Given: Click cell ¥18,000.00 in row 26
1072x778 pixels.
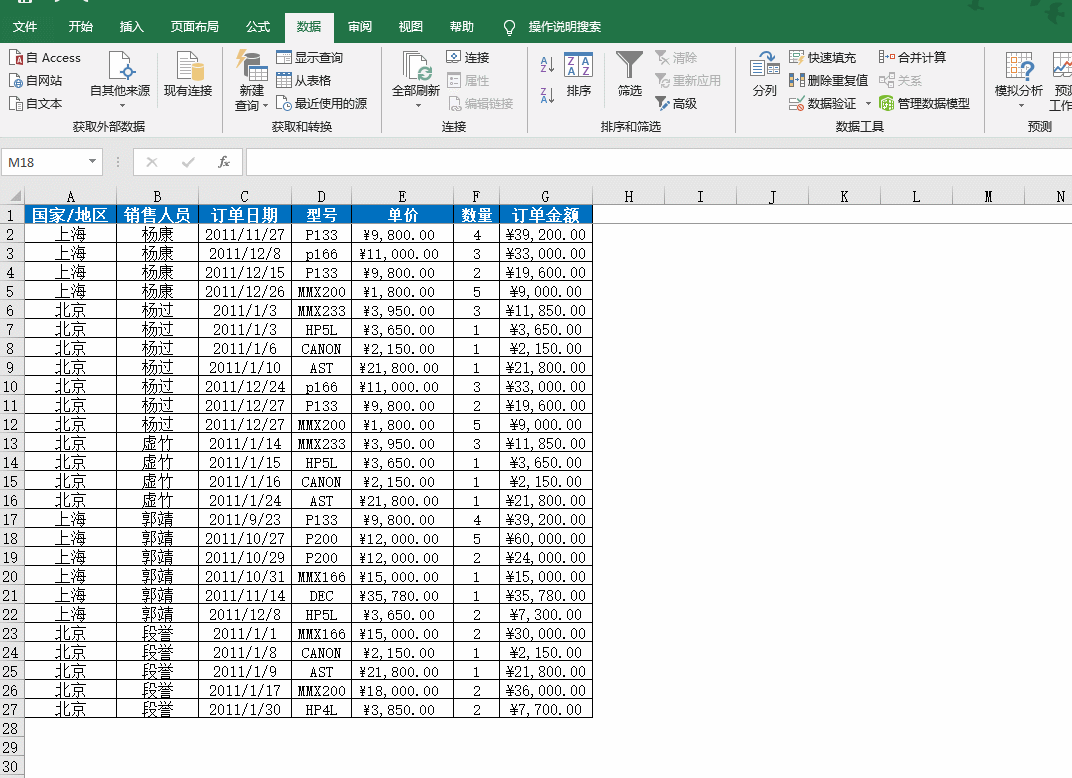Looking at the screenshot, I should (402, 690).
